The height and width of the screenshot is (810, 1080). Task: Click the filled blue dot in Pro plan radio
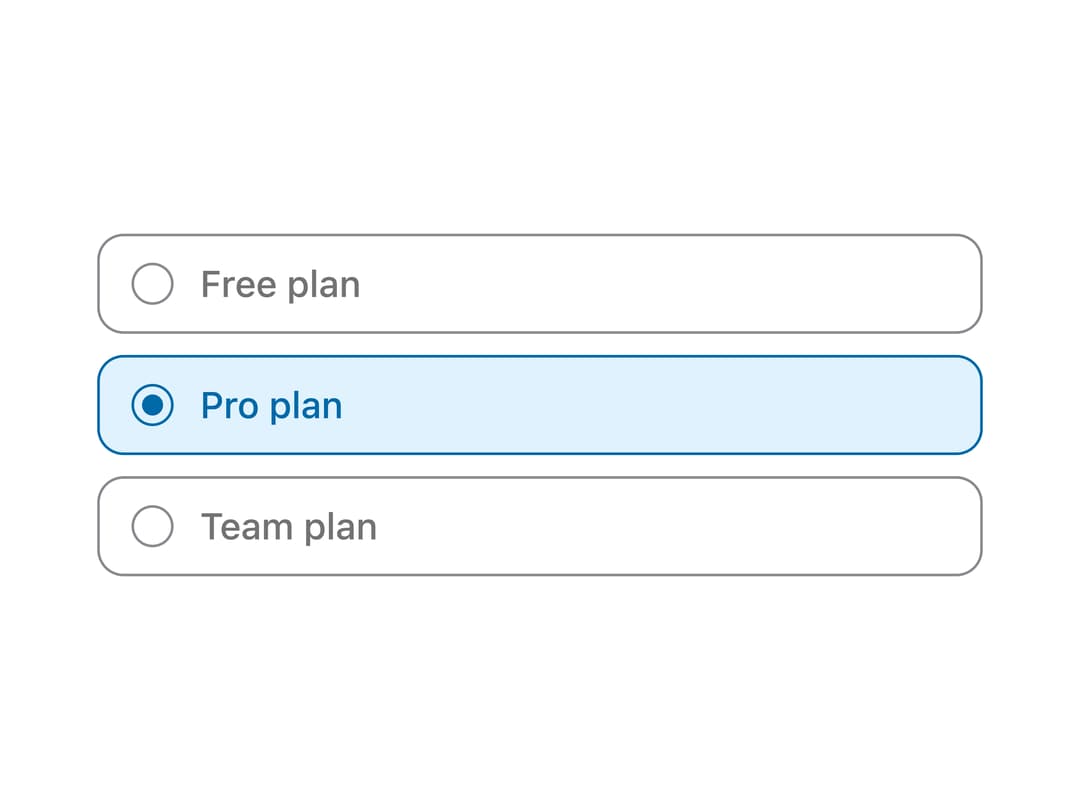click(x=152, y=405)
